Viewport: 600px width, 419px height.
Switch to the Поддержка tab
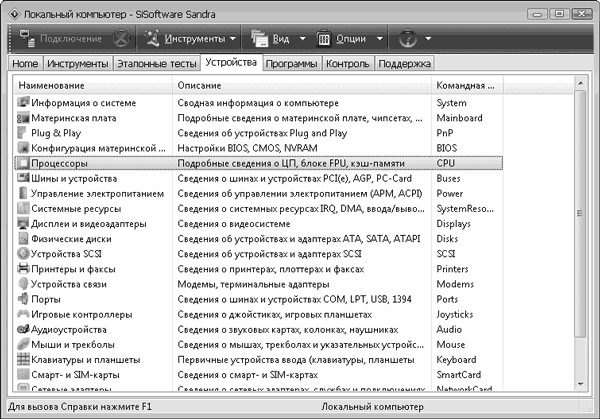[x=405, y=63]
